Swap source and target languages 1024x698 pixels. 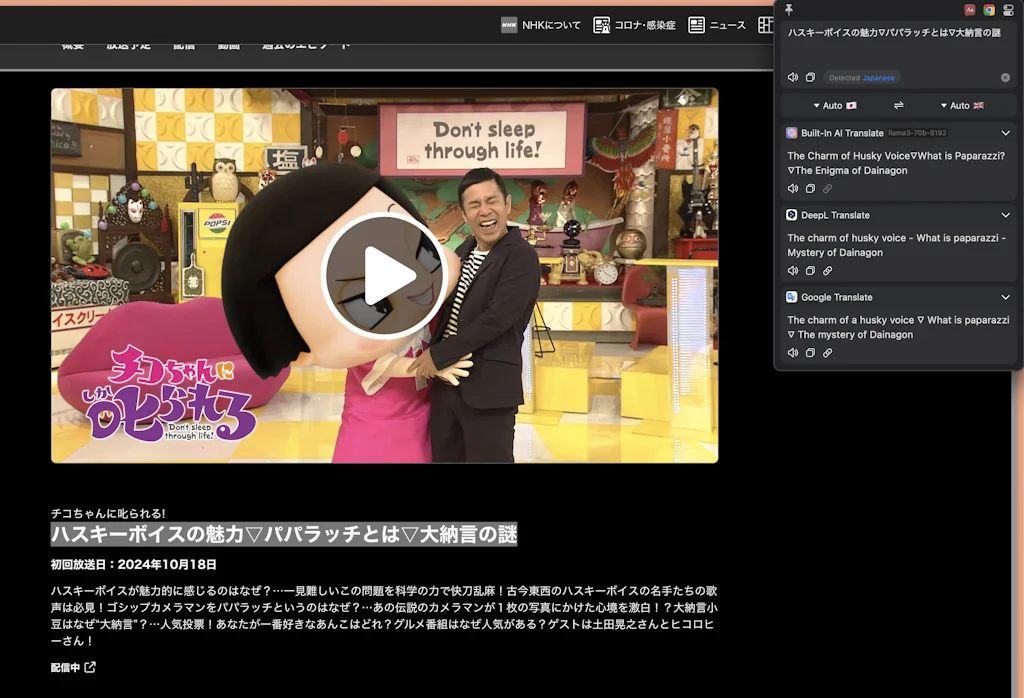898,106
